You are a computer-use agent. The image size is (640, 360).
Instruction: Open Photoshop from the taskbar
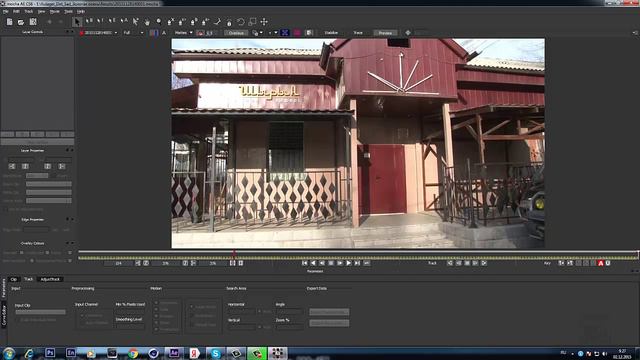[50, 353]
